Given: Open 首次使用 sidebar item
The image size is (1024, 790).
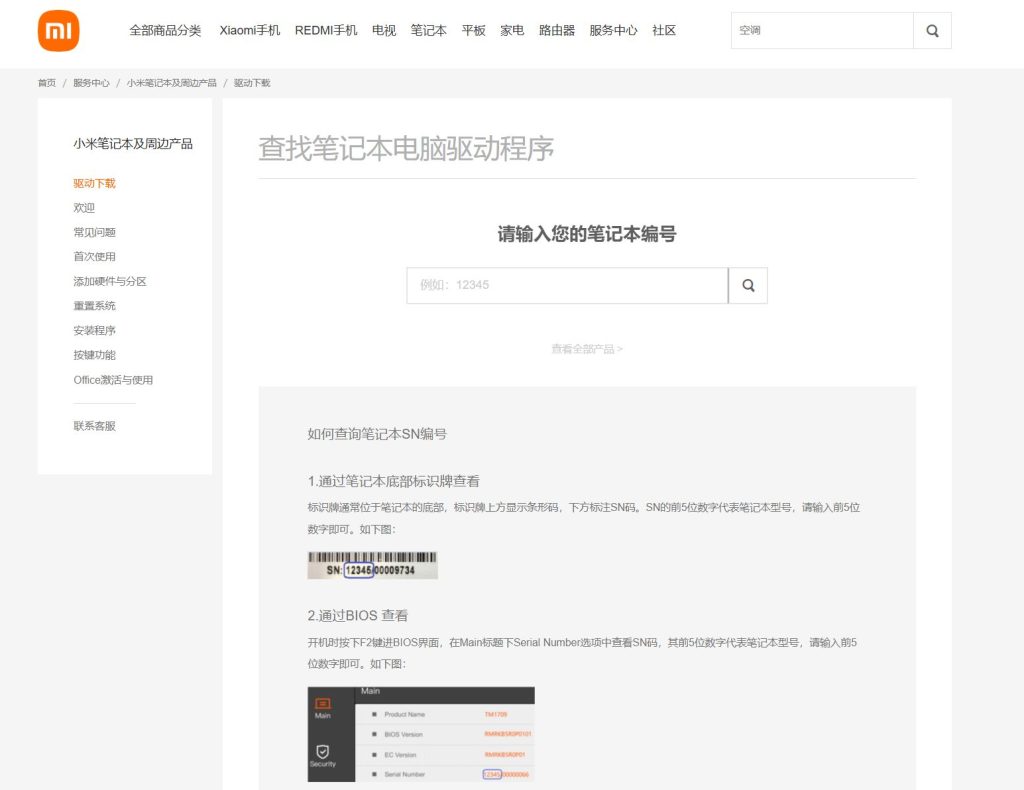Looking at the screenshot, I should tap(94, 257).
